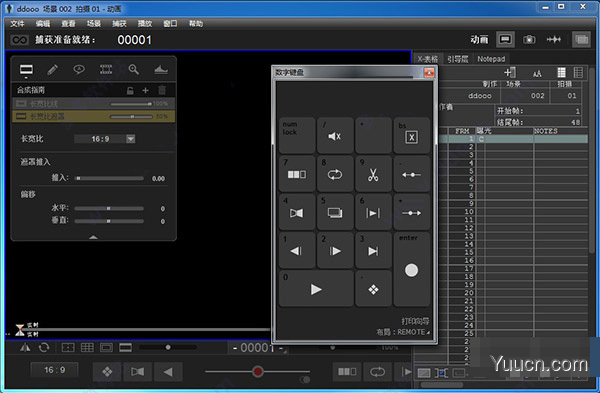Adjust the 垂直 vertical offset slider

click(x=109, y=221)
